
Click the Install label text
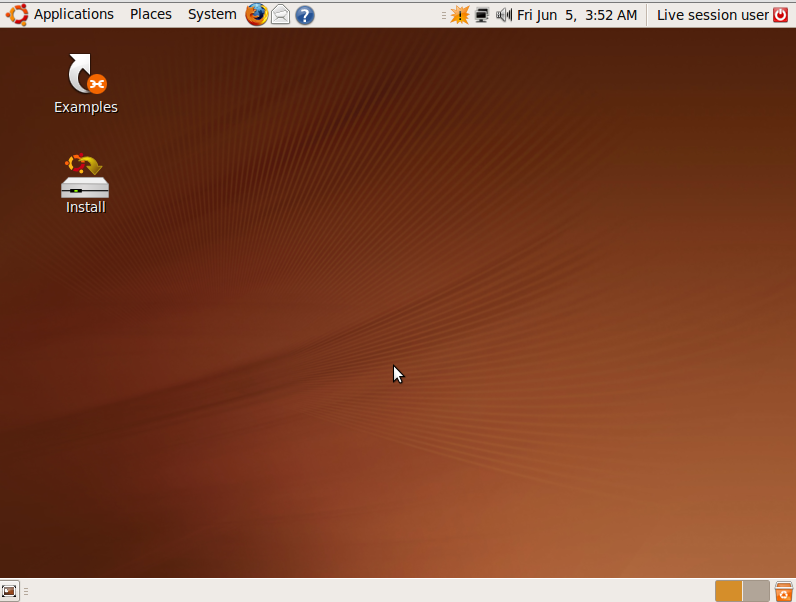pos(85,207)
